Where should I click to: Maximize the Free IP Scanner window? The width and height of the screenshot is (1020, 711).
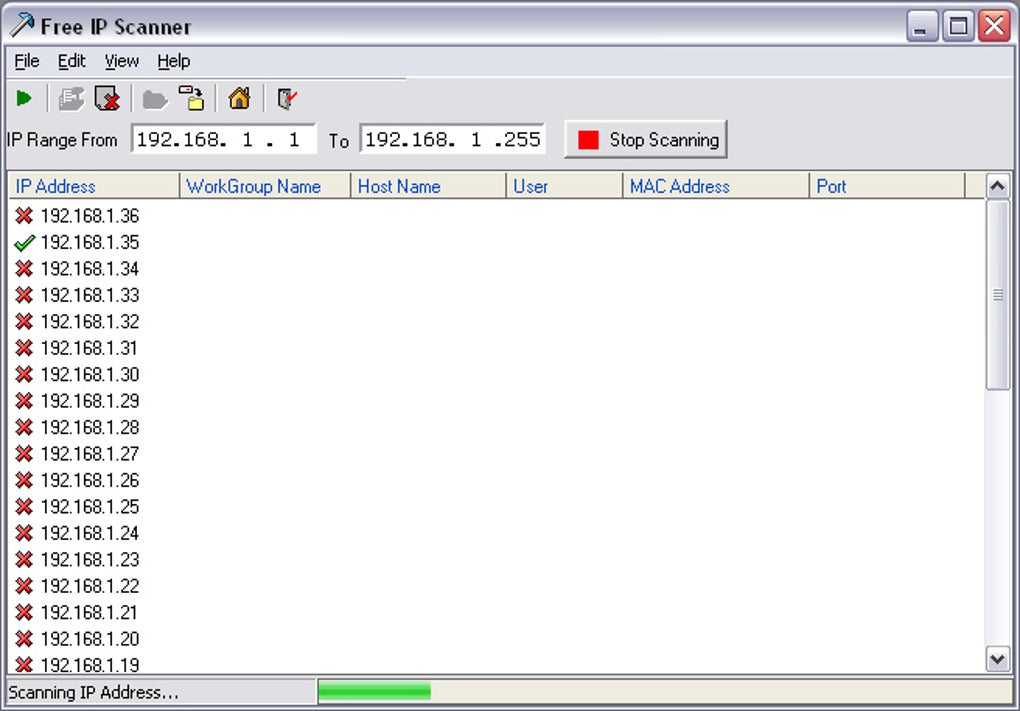[x=958, y=27]
